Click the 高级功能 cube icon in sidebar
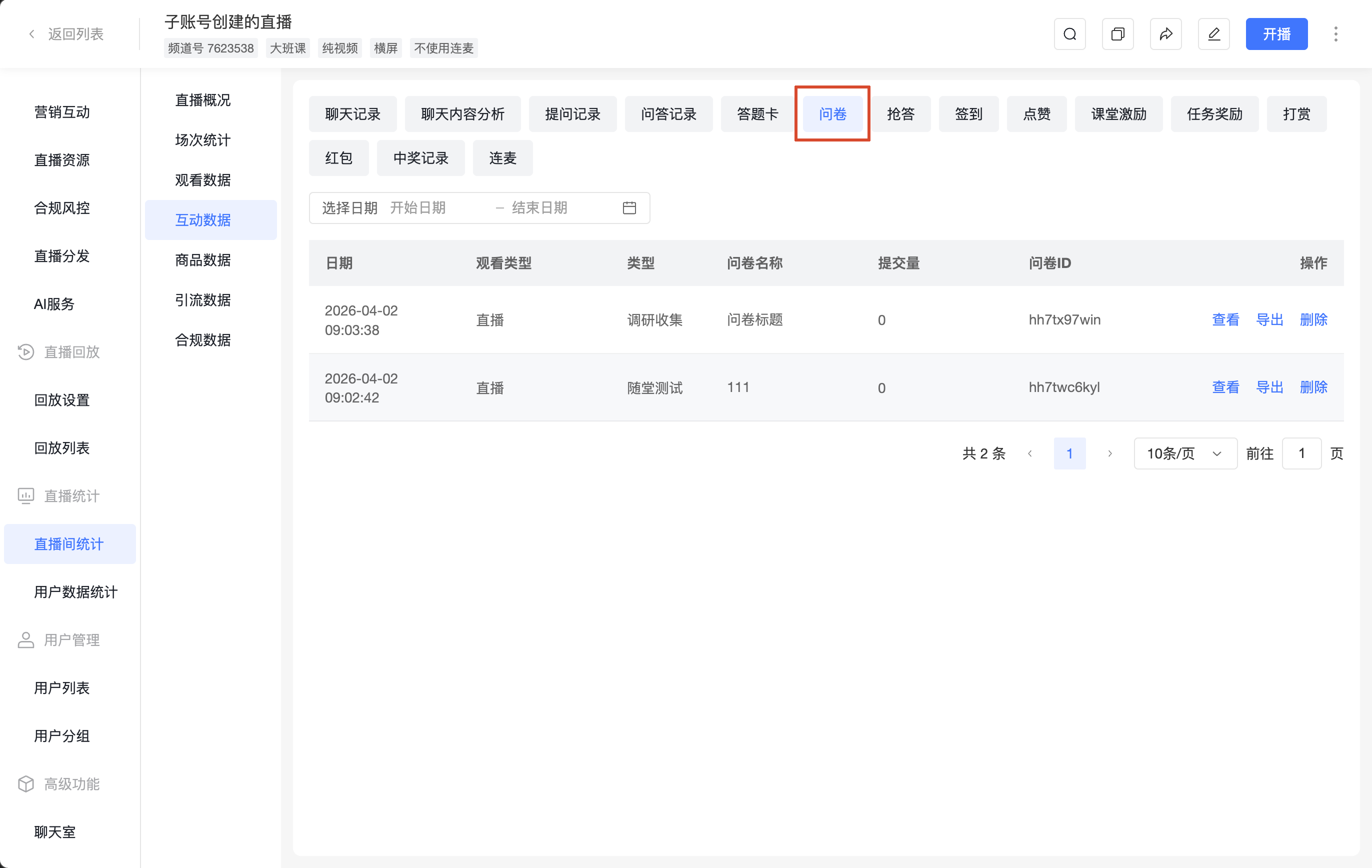 (25, 784)
